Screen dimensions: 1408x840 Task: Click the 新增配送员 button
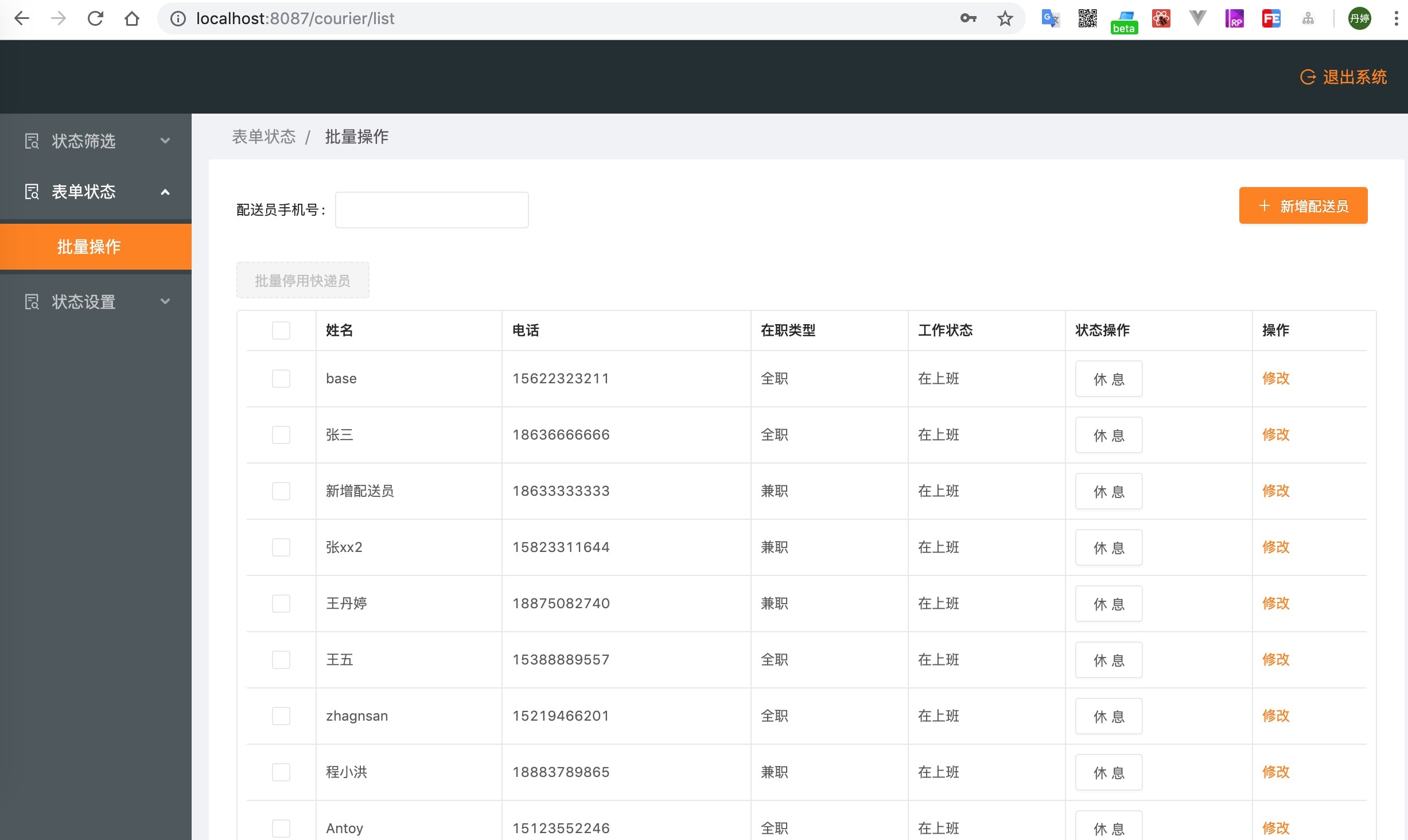pyautogui.click(x=1303, y=206)
